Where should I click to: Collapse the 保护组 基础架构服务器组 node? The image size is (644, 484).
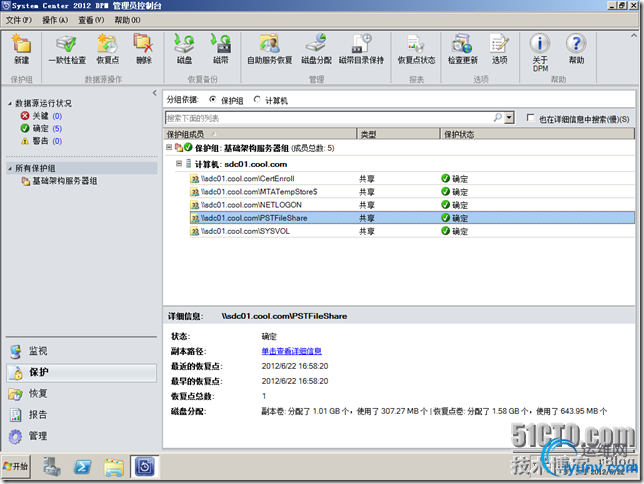tap(169, 147)
